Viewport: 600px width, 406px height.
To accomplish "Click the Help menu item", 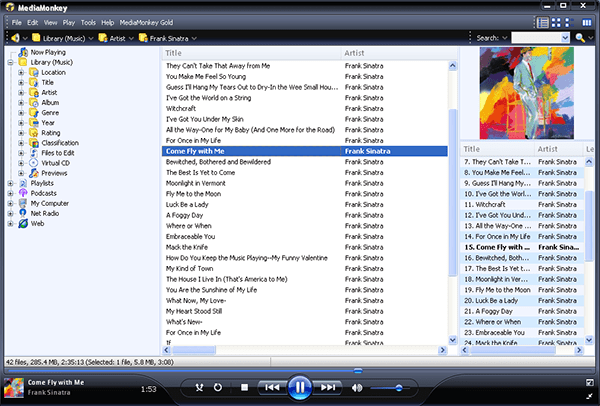I will pyautogui.click(x=108, y=23).
